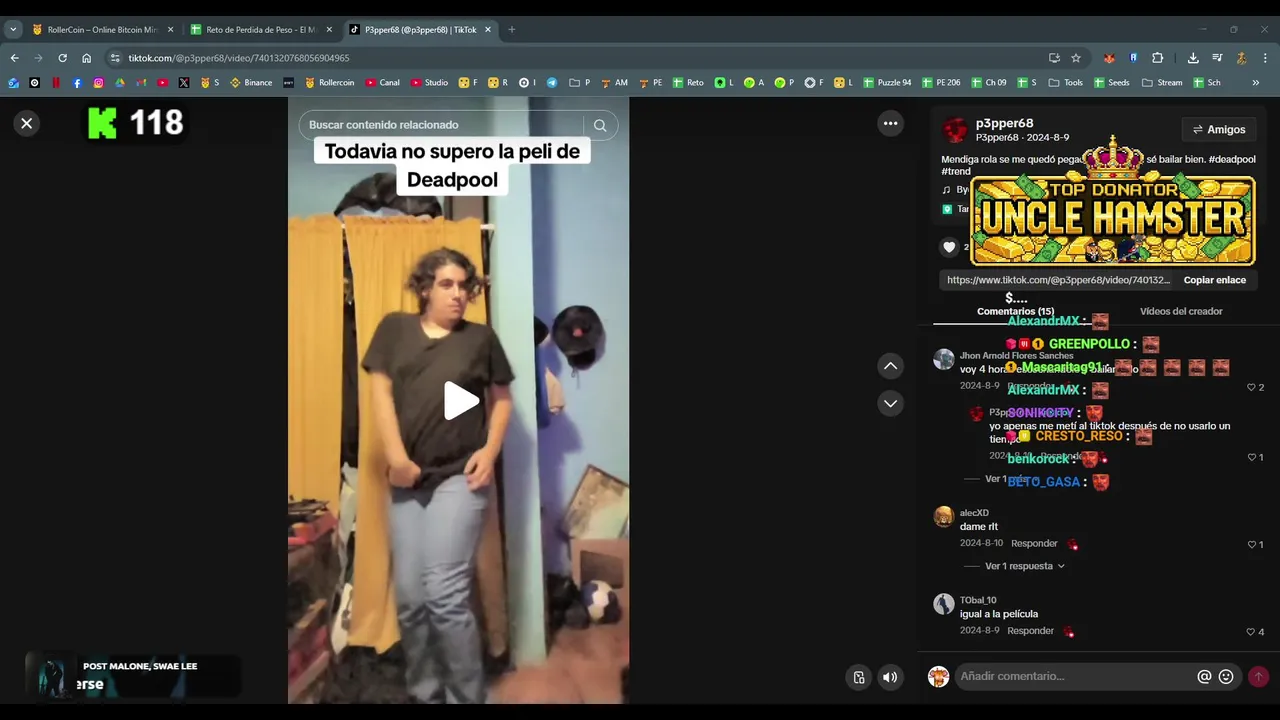The height and width of the screenshot is (720, 1280).
Task: Like alecXD's comment heart
Action: [1251, 544]
